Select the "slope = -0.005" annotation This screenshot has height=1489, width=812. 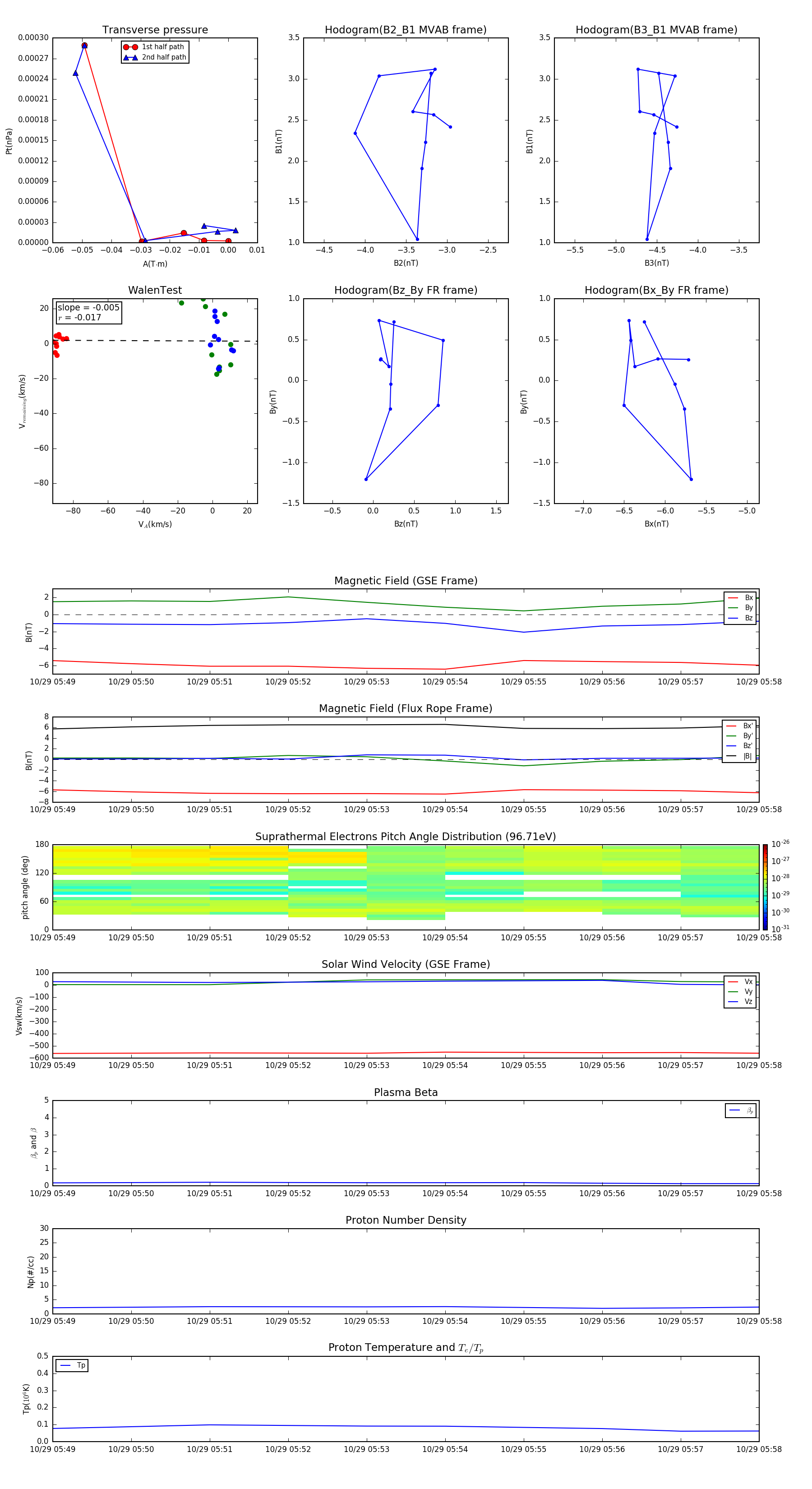pyautogui.click(x=88, y=308)
